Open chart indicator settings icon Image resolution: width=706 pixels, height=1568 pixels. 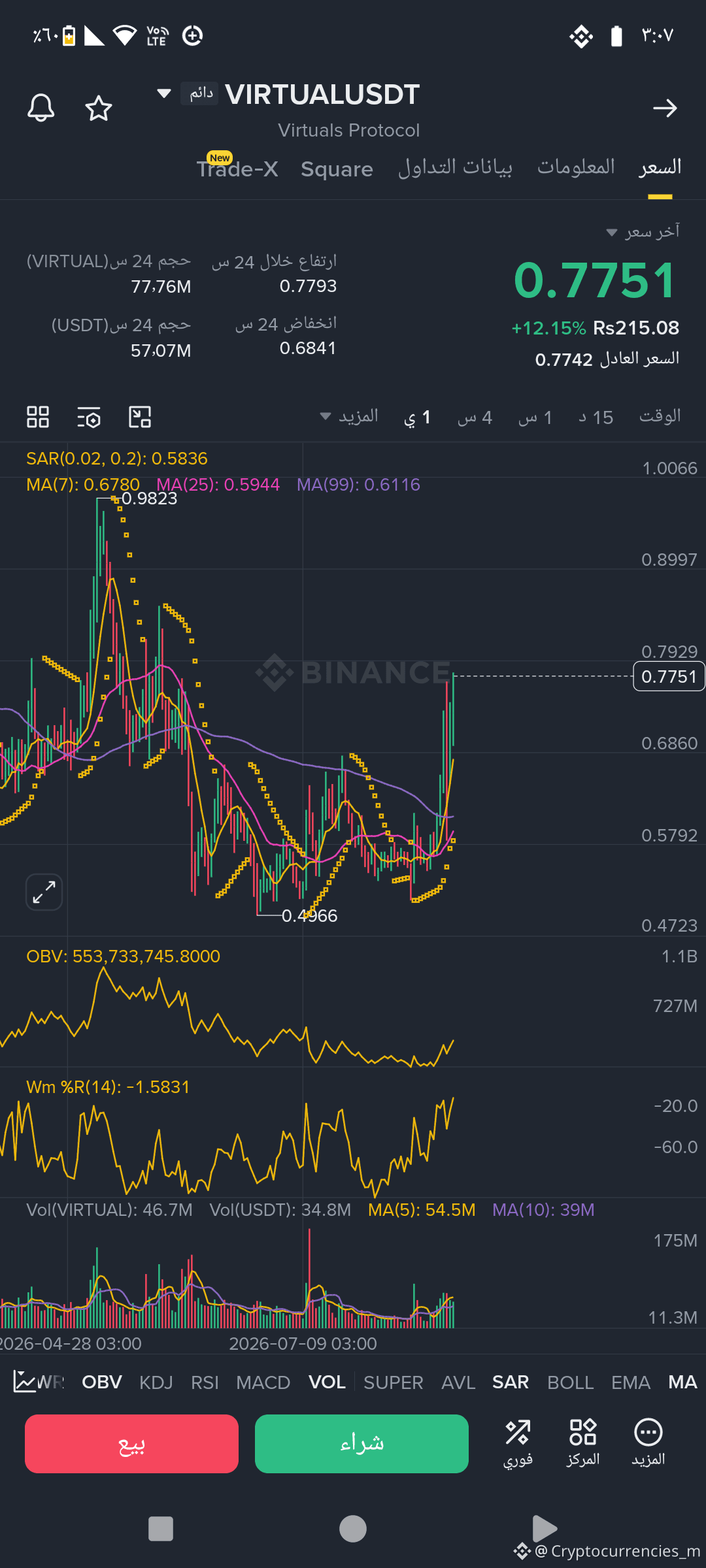coord(89,417)
